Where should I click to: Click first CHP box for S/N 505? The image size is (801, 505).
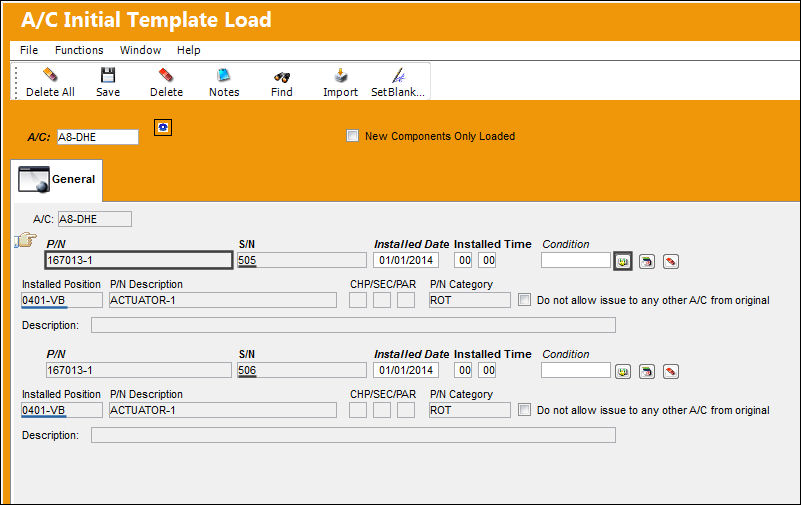point(358,300)
